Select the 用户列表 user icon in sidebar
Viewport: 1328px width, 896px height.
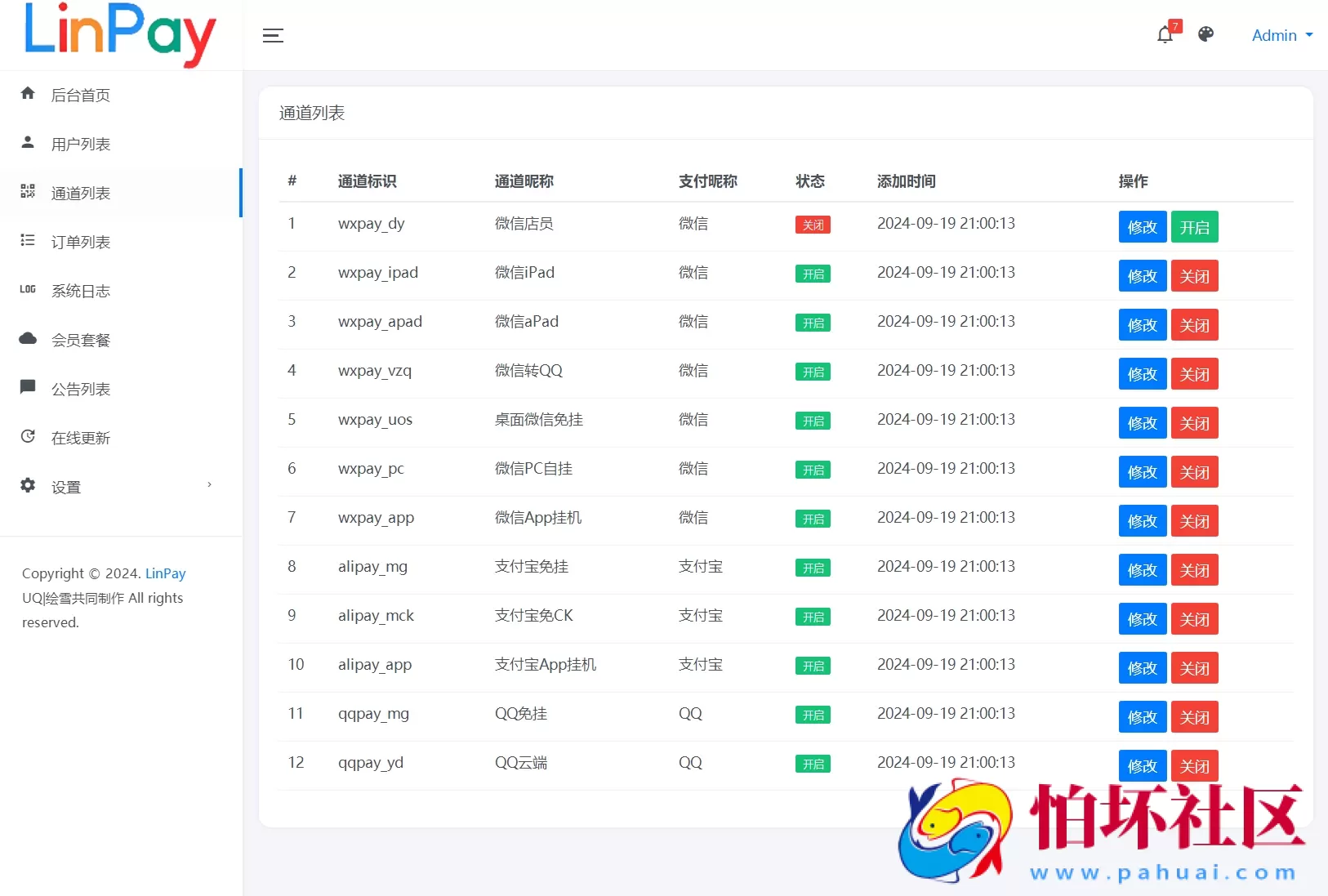tap(28, 143)
